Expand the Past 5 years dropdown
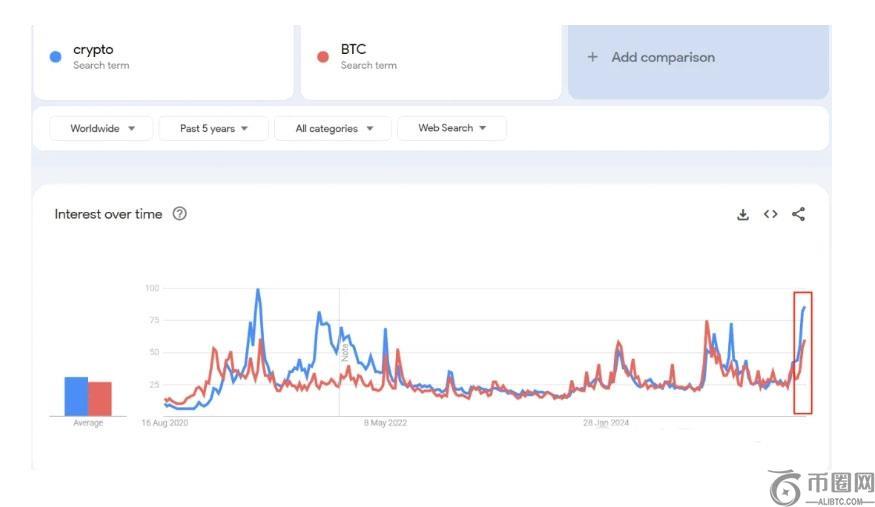 tap(214, 128)
